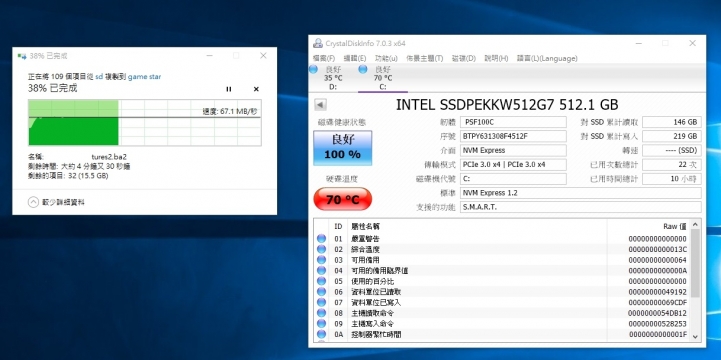Image resolution: width=721 pixels, height=360 pixels.
Task: Click the ---- (SSD) rotation value
Action: [x=672, y=150]
